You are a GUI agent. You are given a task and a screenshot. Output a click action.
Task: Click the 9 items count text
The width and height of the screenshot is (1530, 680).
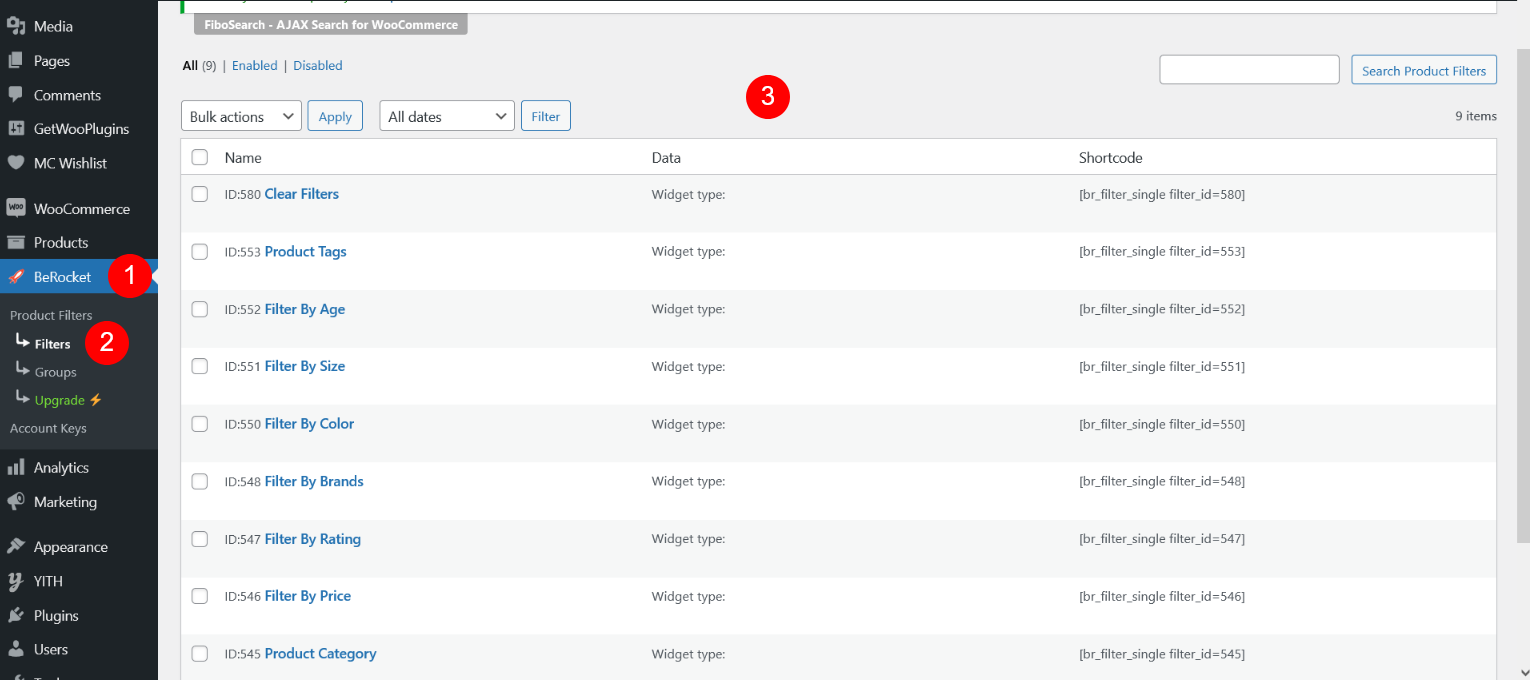tap(1476, 116)
